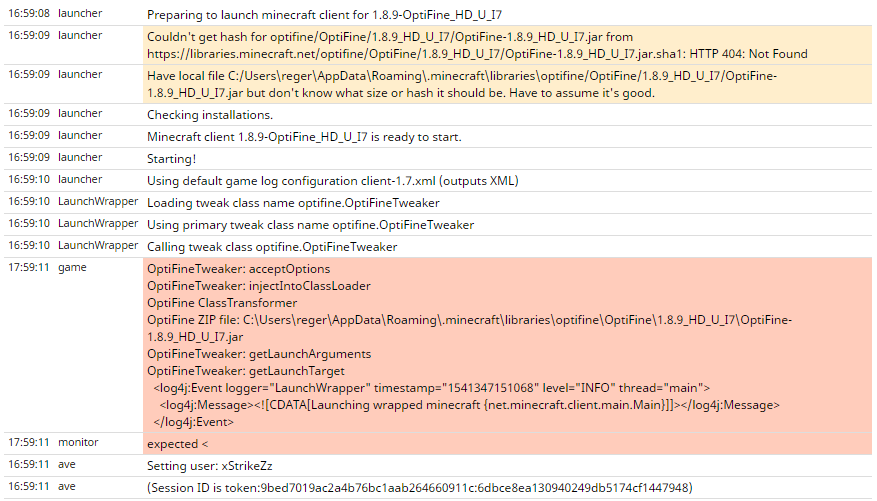Click the 'Couldn't get hash for optifine' warning
Viewport: 877px width, 501px height.
pyautogui.click(x=477, y=45)
